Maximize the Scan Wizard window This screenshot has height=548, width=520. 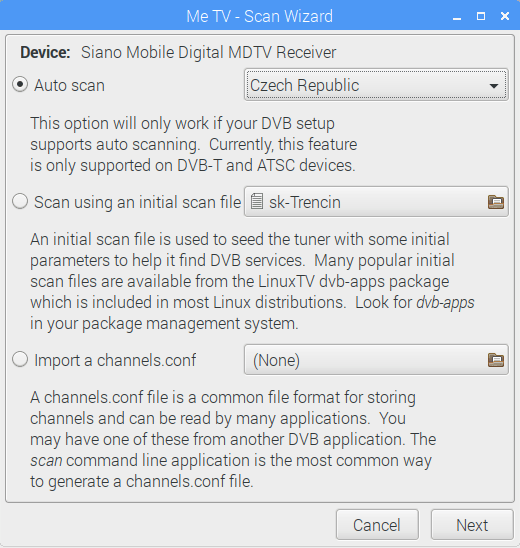coord(481,16)
